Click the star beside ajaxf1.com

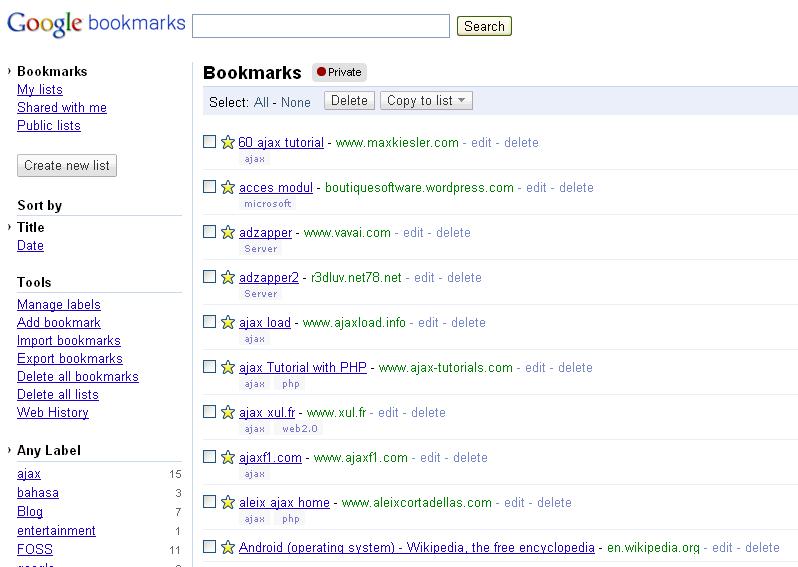pyautogui.click(x=227, y=457)
